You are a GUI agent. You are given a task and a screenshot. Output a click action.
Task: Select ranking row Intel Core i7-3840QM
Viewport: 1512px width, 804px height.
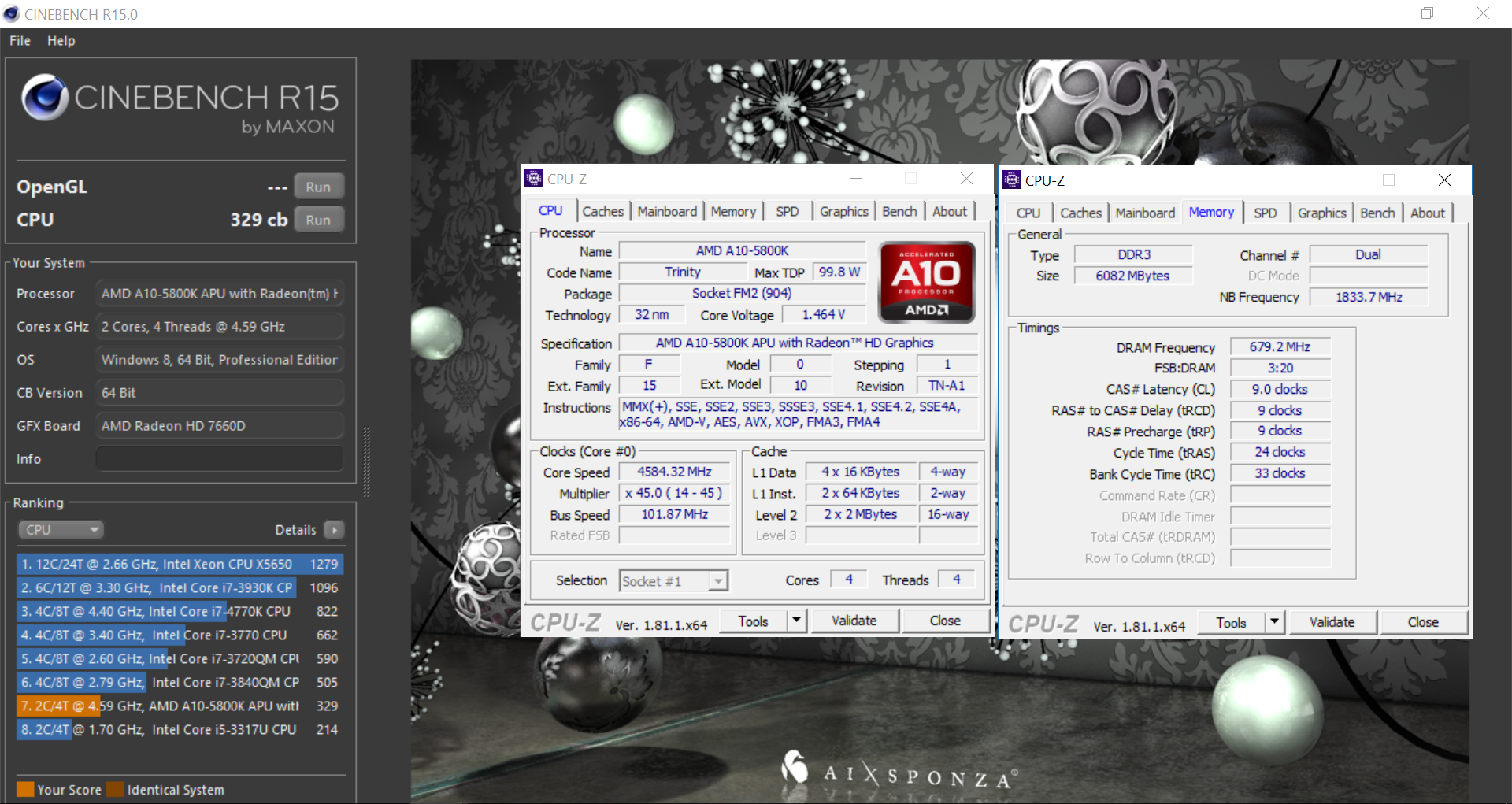point(180,682)
